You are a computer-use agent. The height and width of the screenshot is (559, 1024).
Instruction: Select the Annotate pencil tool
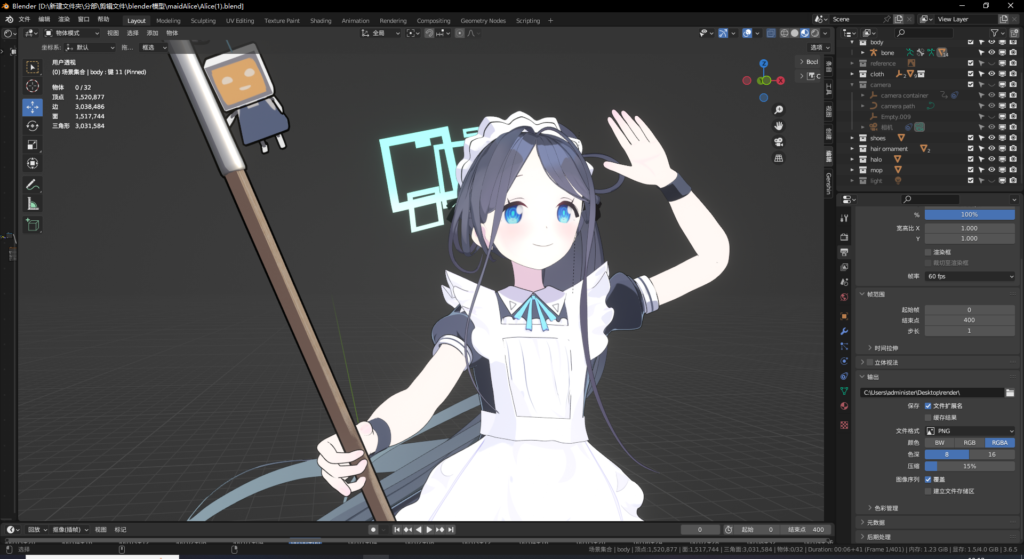[x=32, y=185]
